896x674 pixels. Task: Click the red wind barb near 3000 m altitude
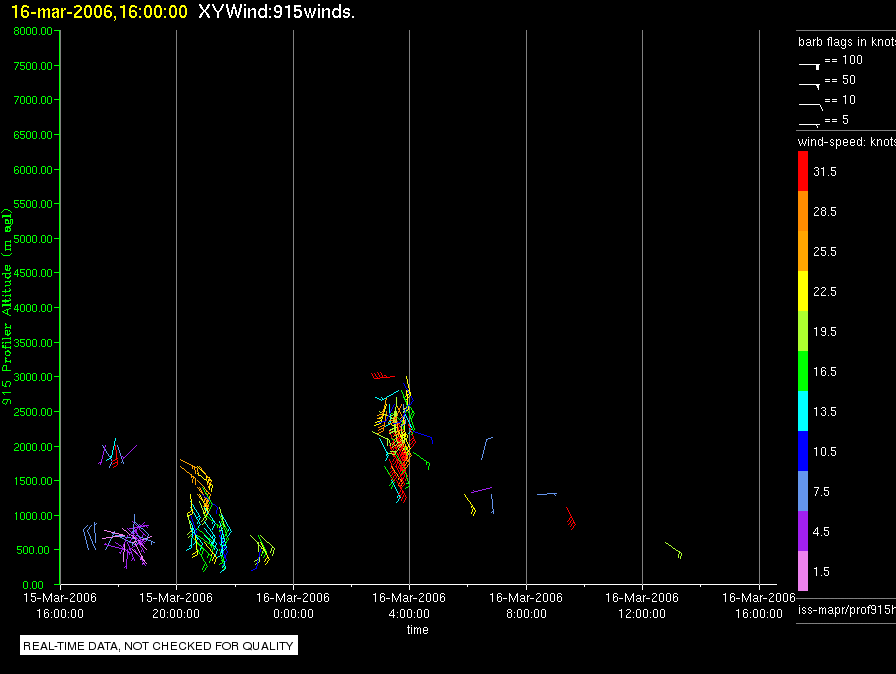[x=382, y=376]
